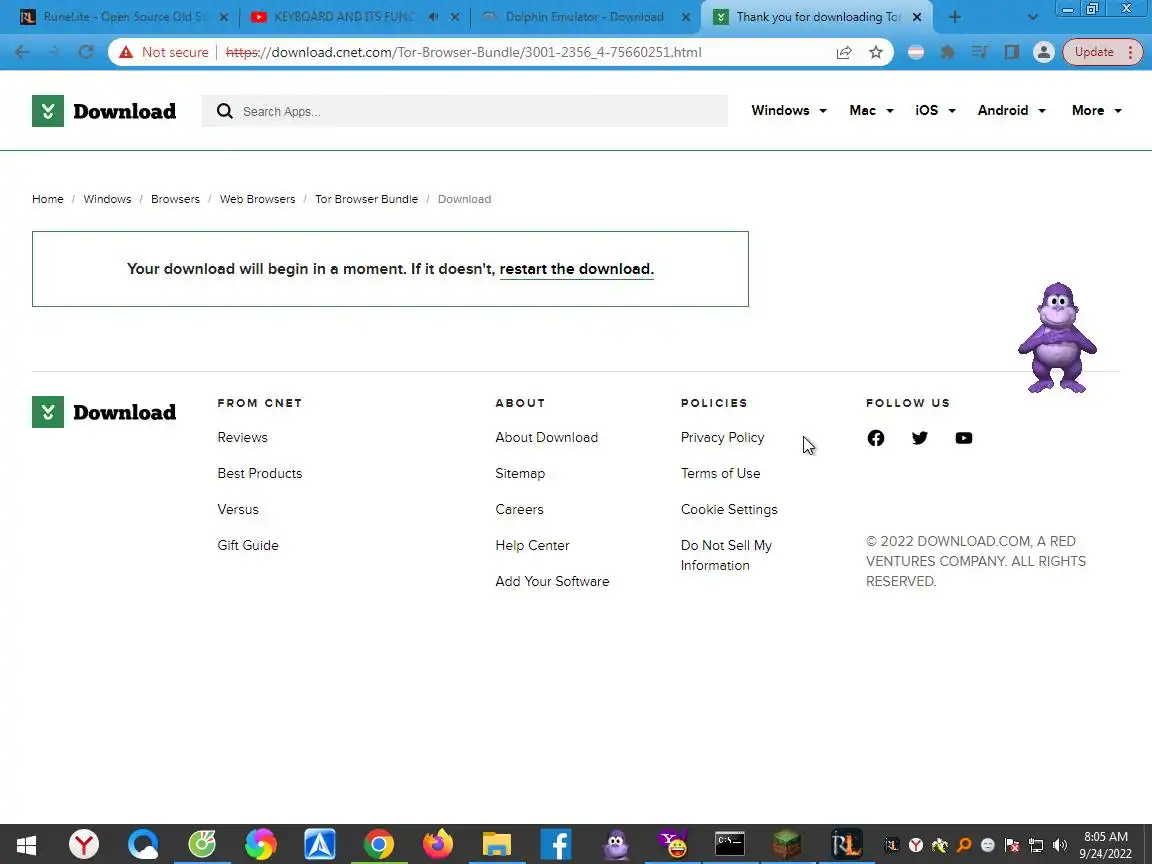Open the Gift Guide footer link
Viewport: 1152px width, 864px height.
click(248, 545)
